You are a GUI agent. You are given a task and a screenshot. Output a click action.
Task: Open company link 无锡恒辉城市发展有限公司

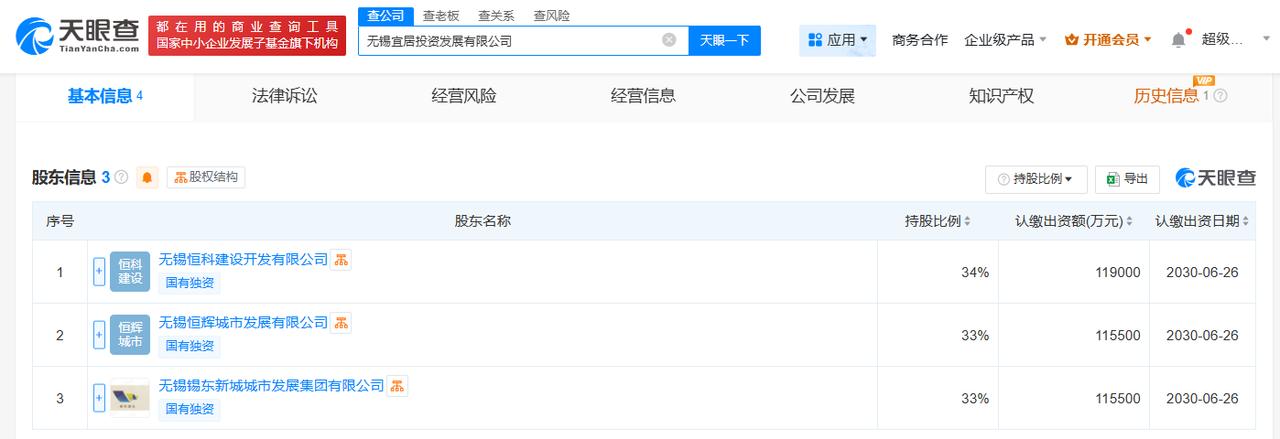[243, 322]
